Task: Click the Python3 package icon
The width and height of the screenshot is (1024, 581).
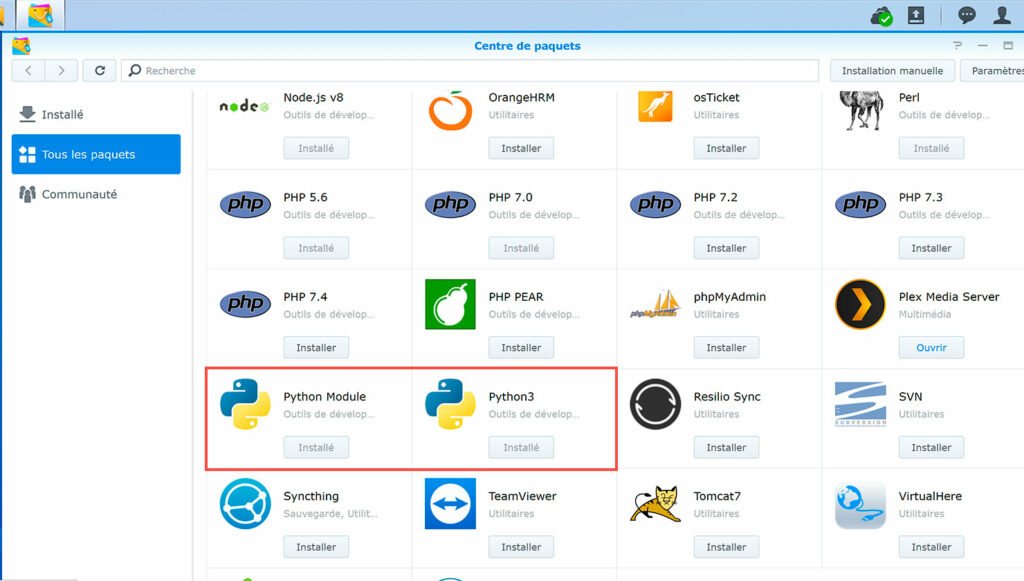Action: [x=450, y=404]
